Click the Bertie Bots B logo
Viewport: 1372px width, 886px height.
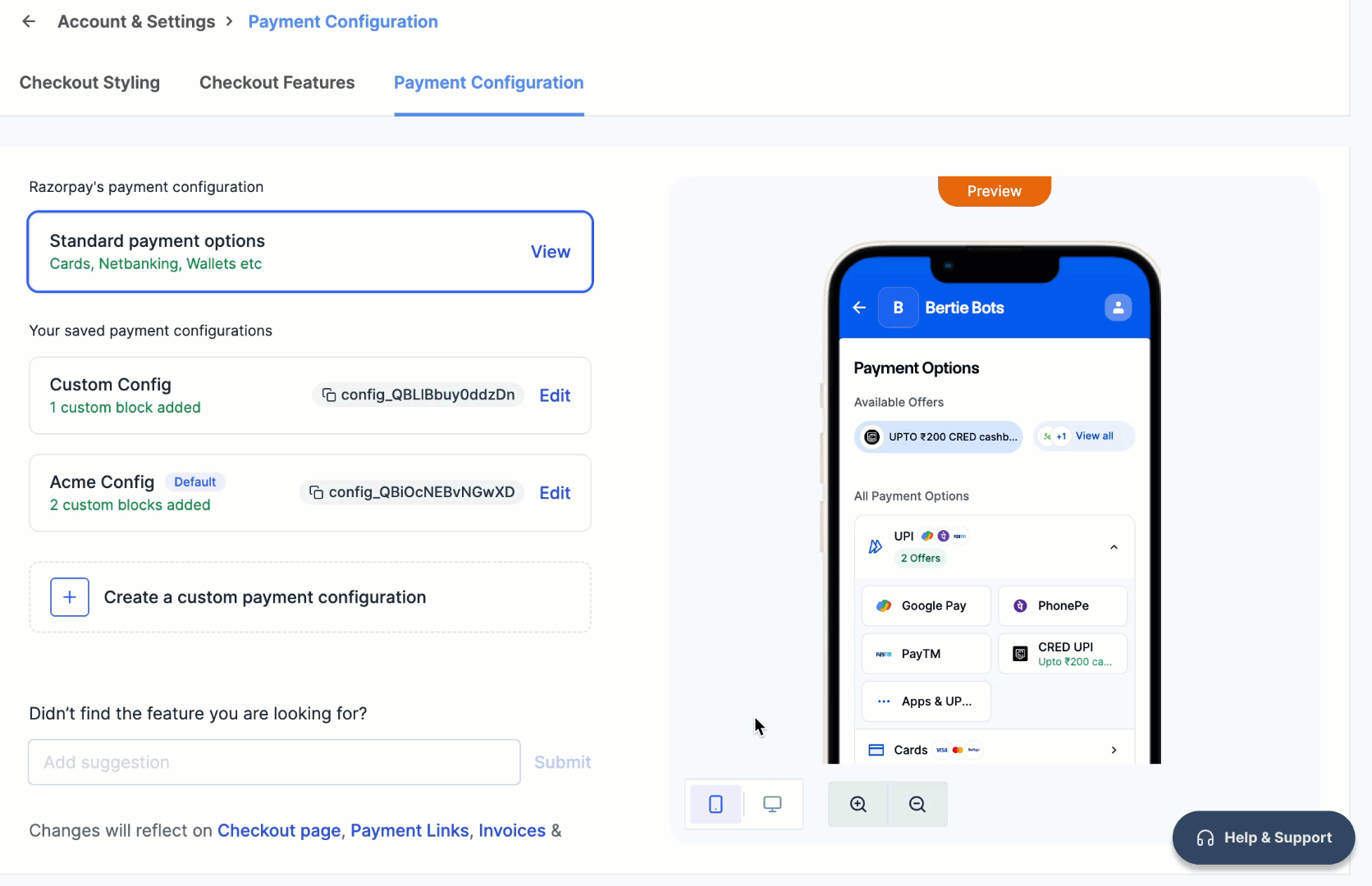point(899,308)
